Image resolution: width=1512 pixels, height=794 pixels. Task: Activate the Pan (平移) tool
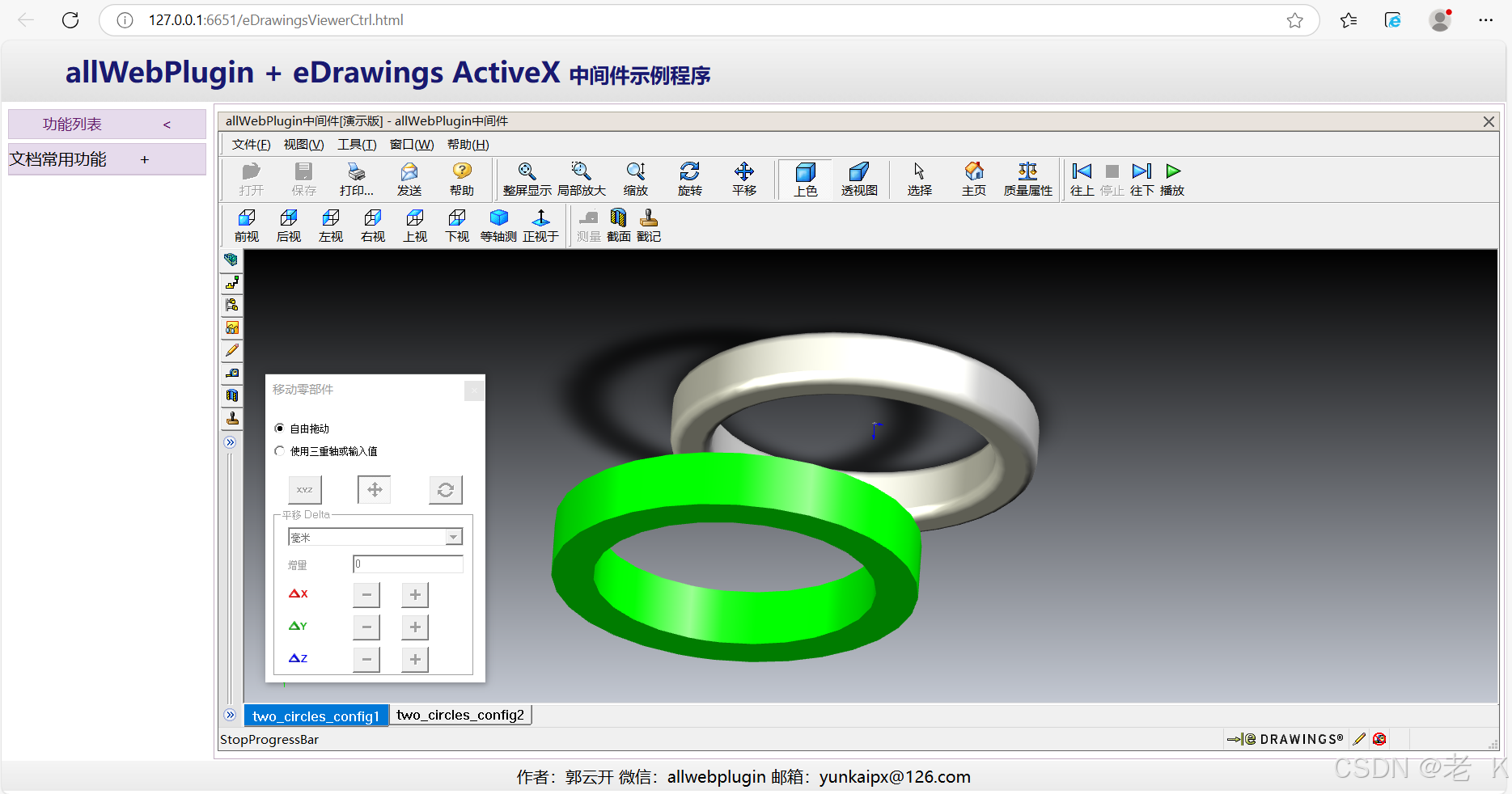pyautogui.click(x=744, y=179)
